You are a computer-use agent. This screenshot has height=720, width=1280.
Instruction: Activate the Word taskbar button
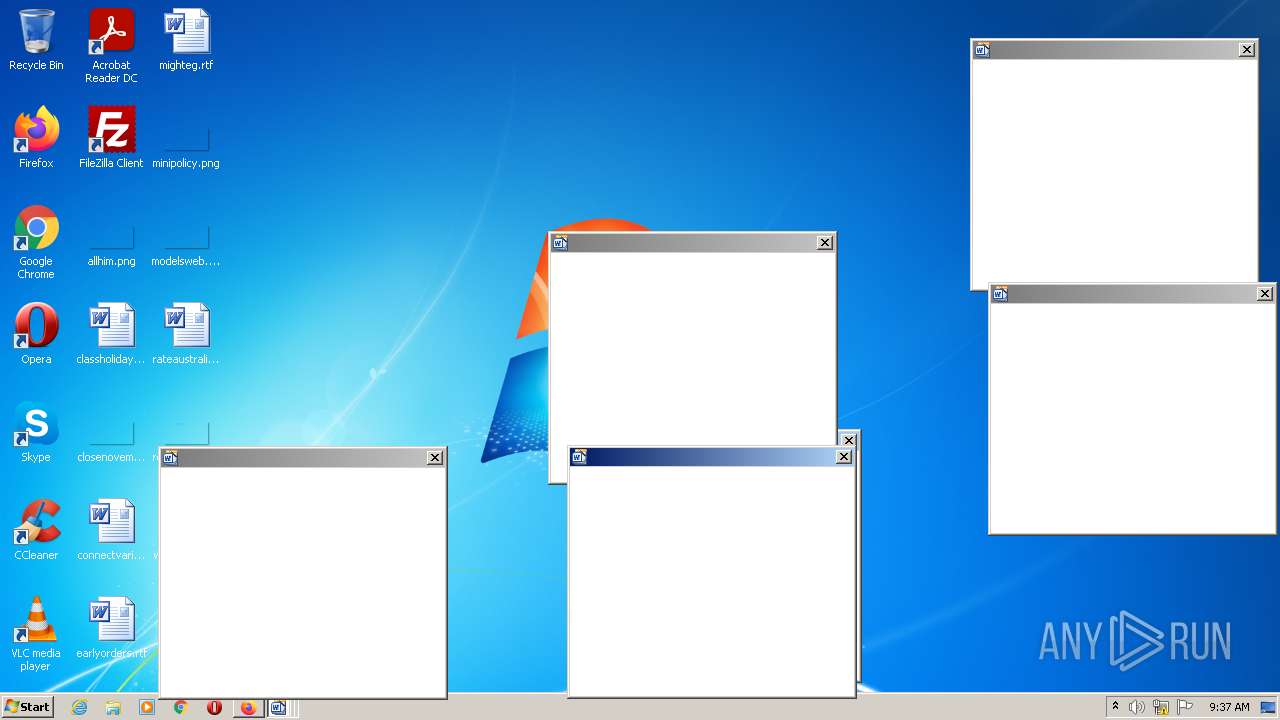click(279, 707)
